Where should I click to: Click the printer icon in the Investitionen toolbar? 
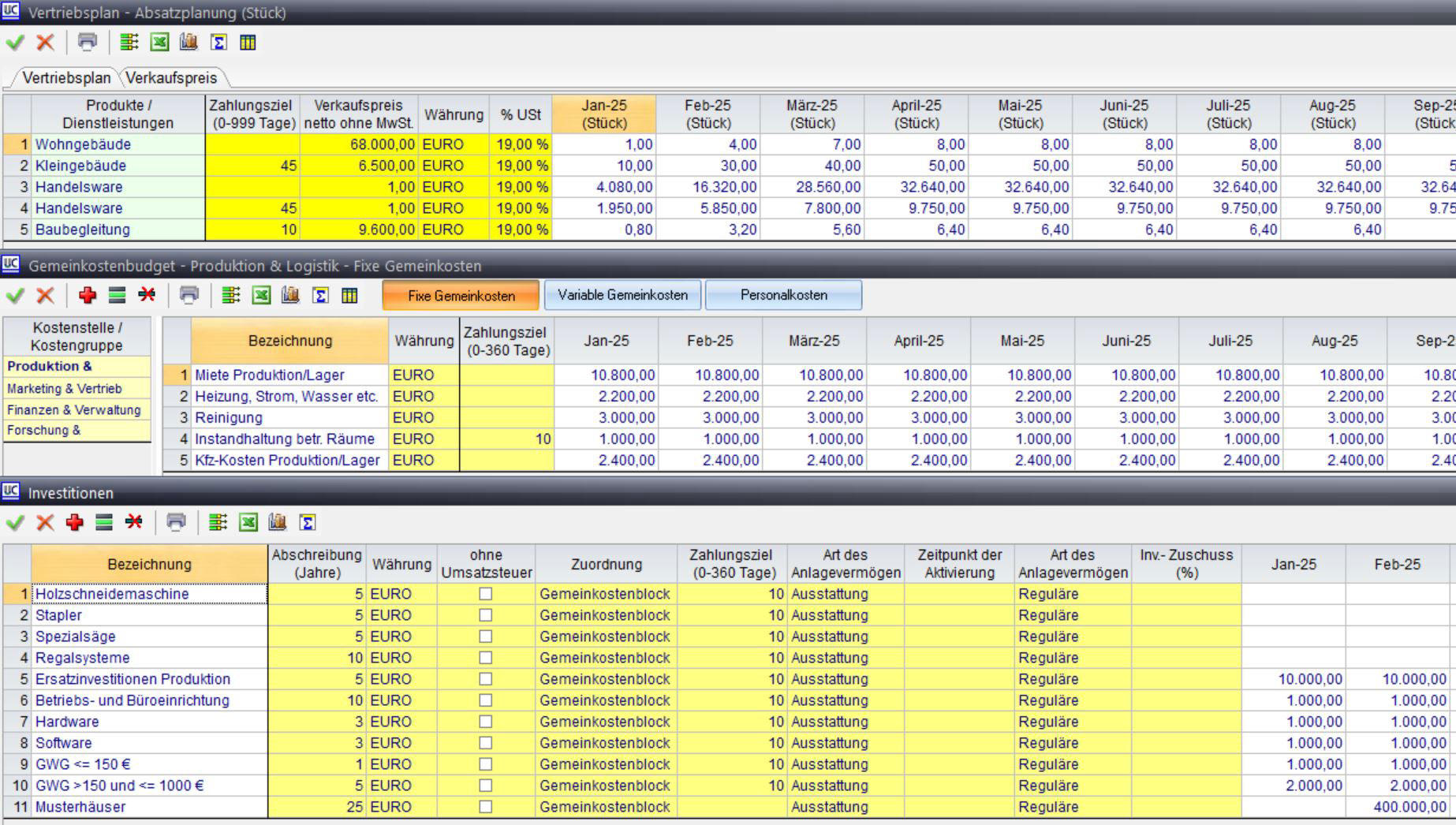coord(176,522)
